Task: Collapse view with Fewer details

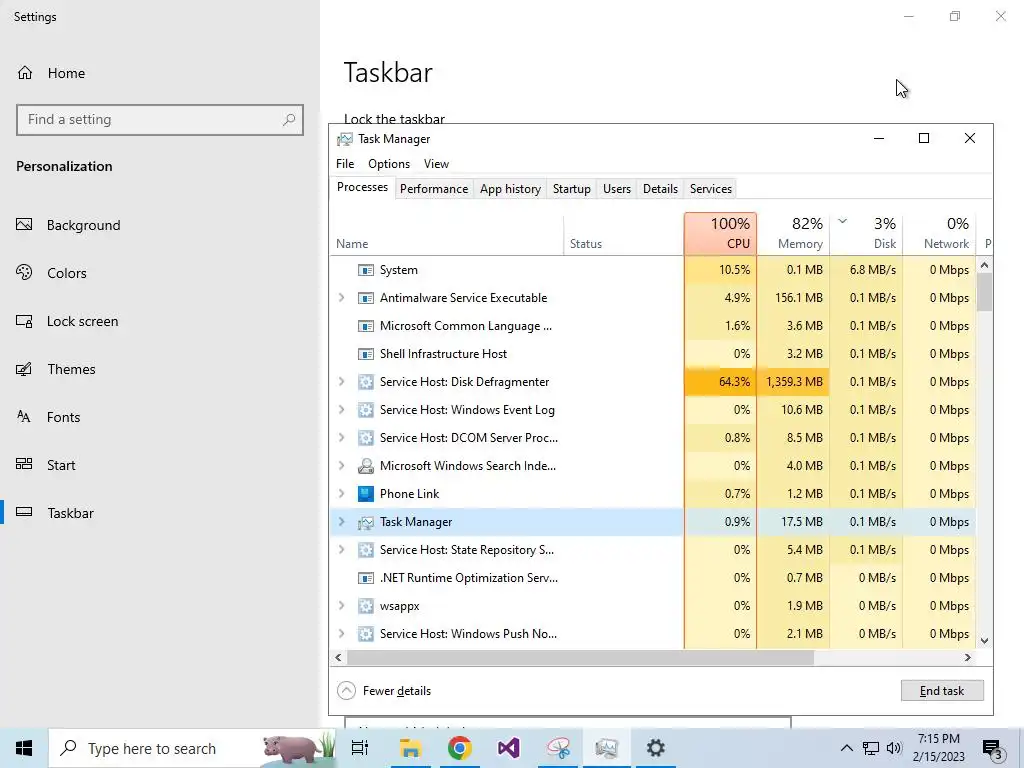Action: coord(384,691)
